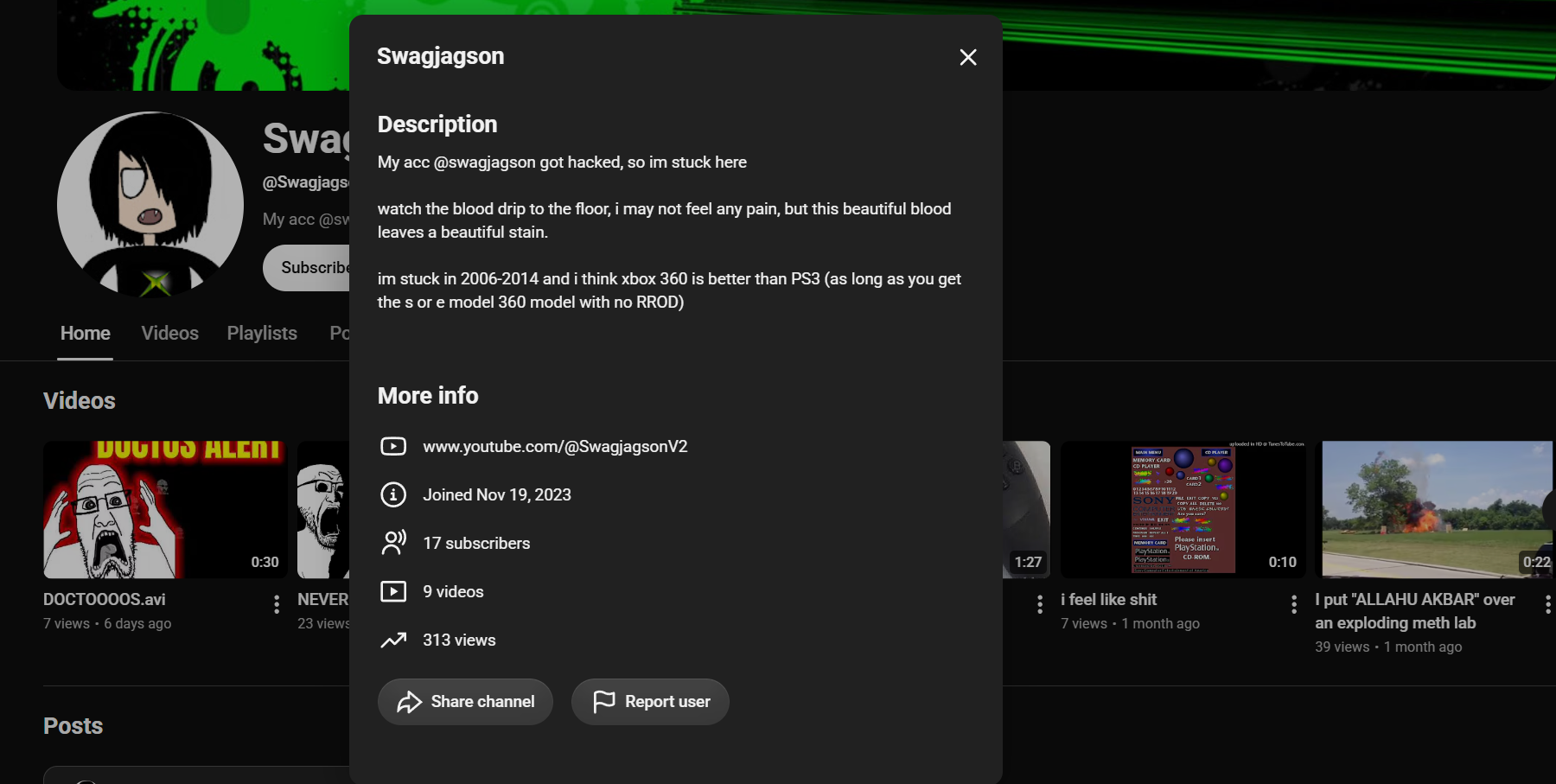The image size is (1556, 784).
Task: Click the videos count play icon
Action: point(393,591)
